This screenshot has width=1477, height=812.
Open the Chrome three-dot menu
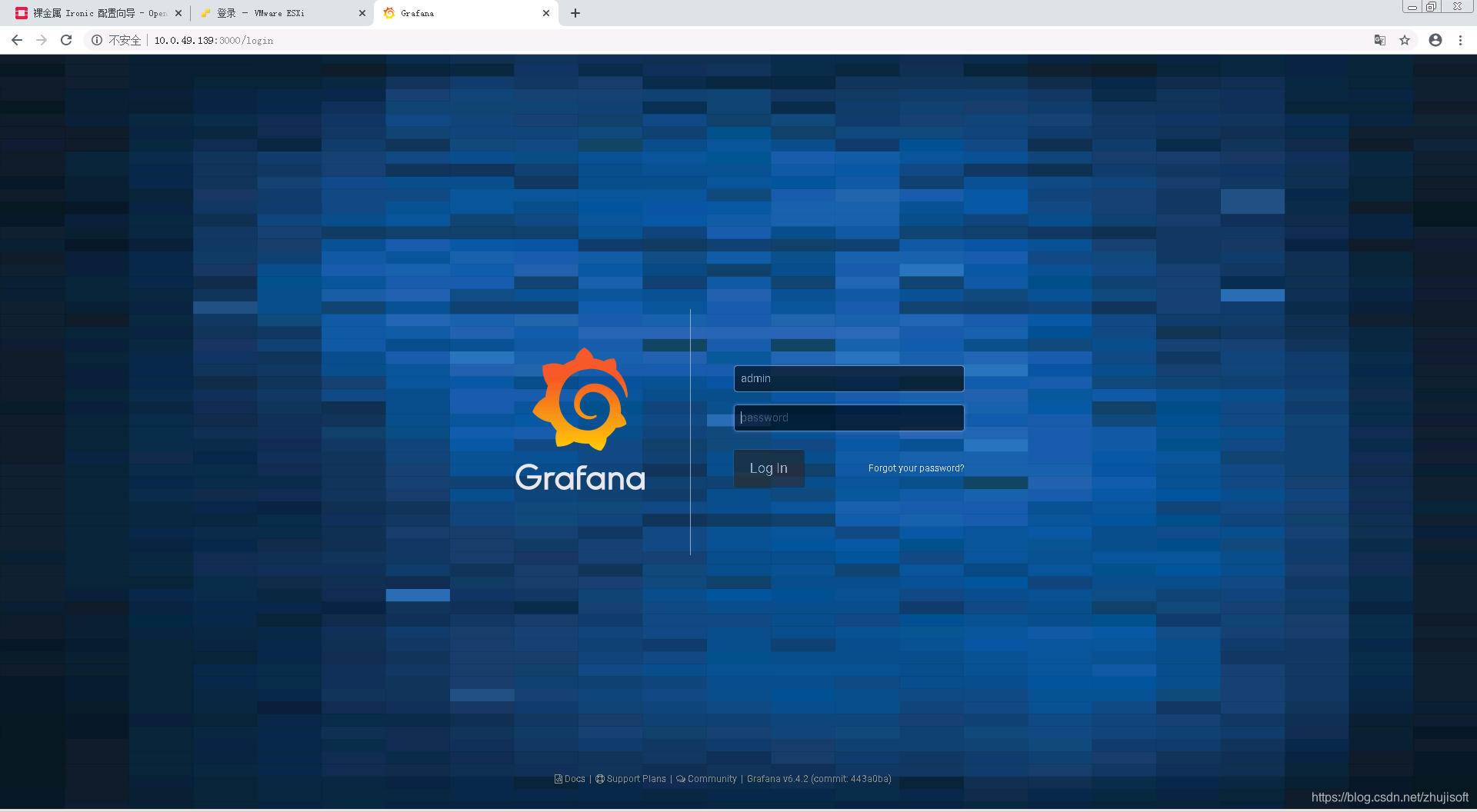1460,40
